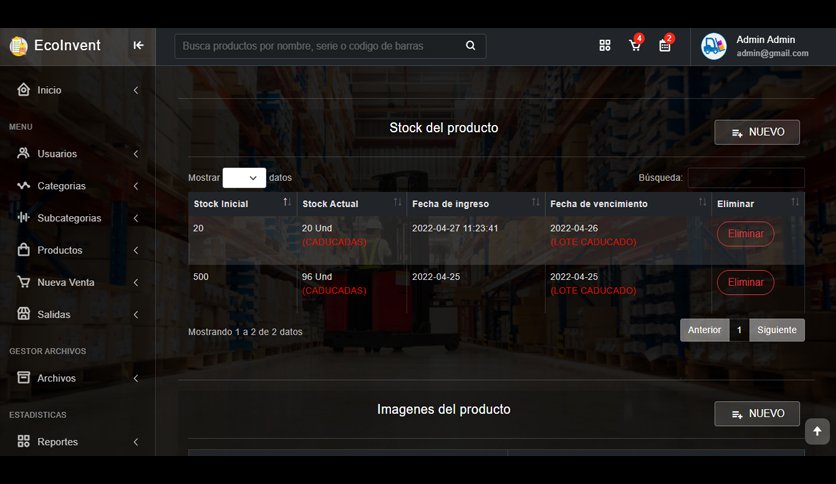Click Eliminar for the 20 stock row
The width and height of the screenshot is (836, 484).
point(745,234)
